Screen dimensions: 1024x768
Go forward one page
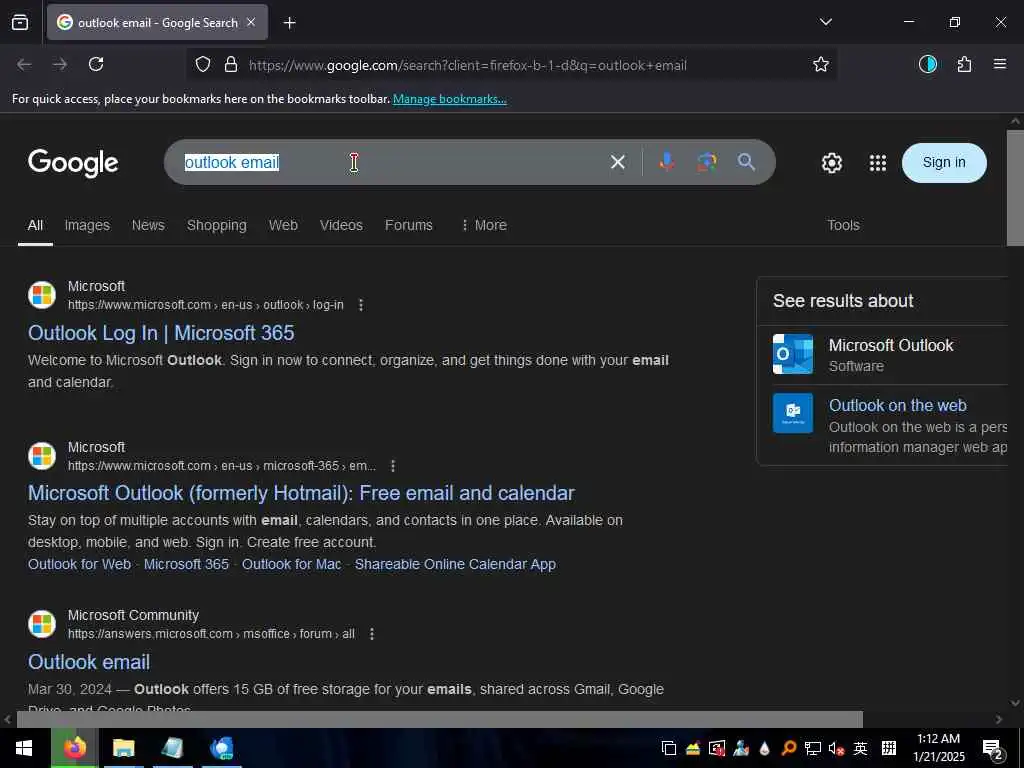click(x=60, y=64)
